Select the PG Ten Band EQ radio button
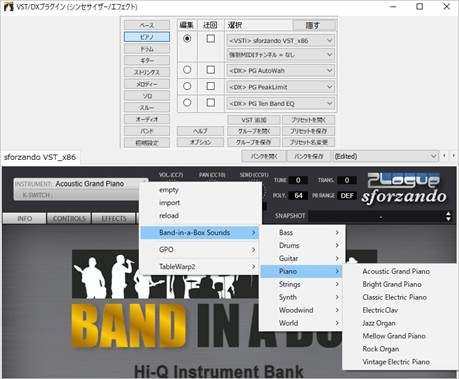459x379 pixels. (x=187, y=102)
